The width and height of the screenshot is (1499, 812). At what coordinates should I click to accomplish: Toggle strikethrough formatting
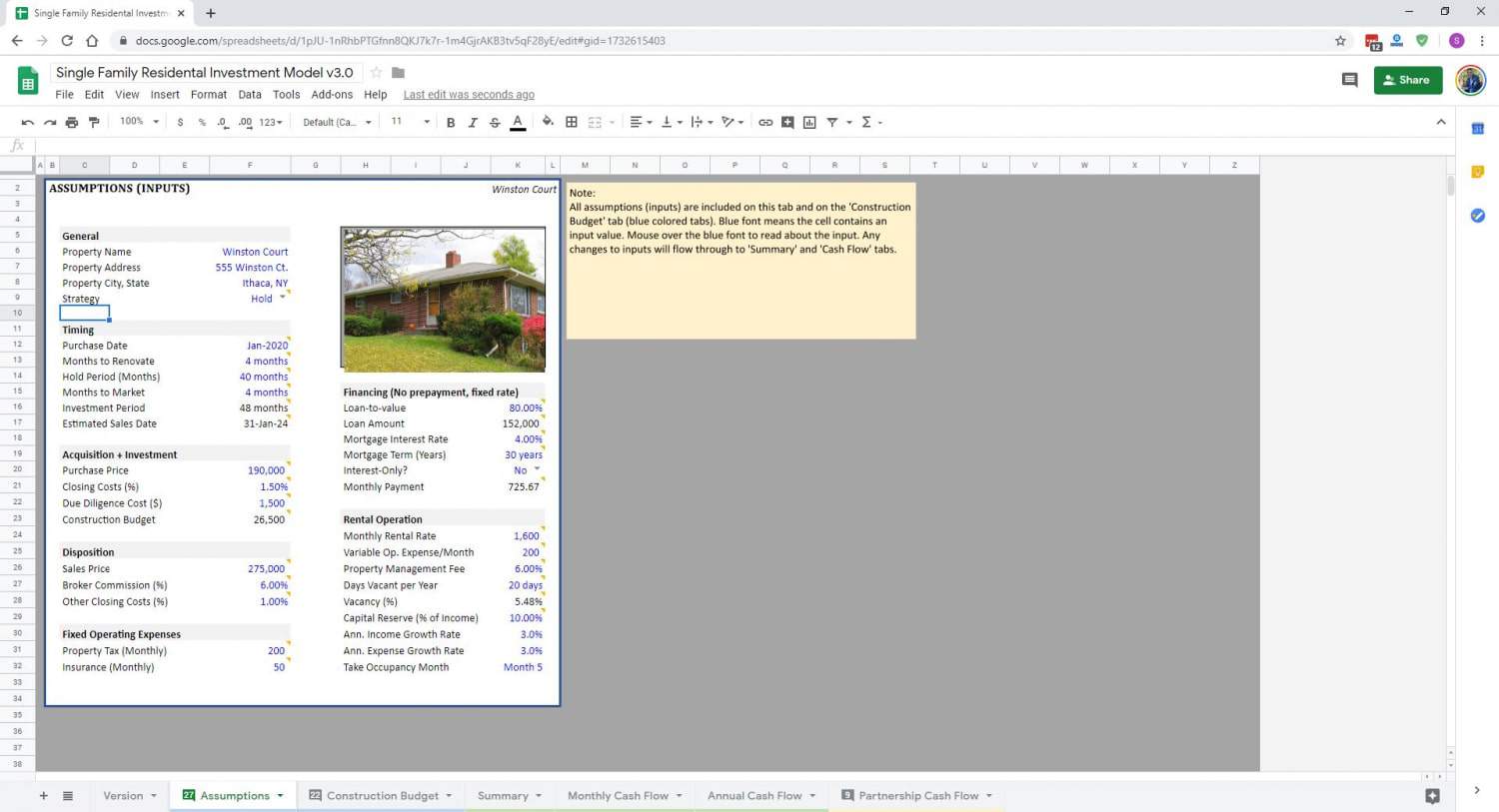495,121
